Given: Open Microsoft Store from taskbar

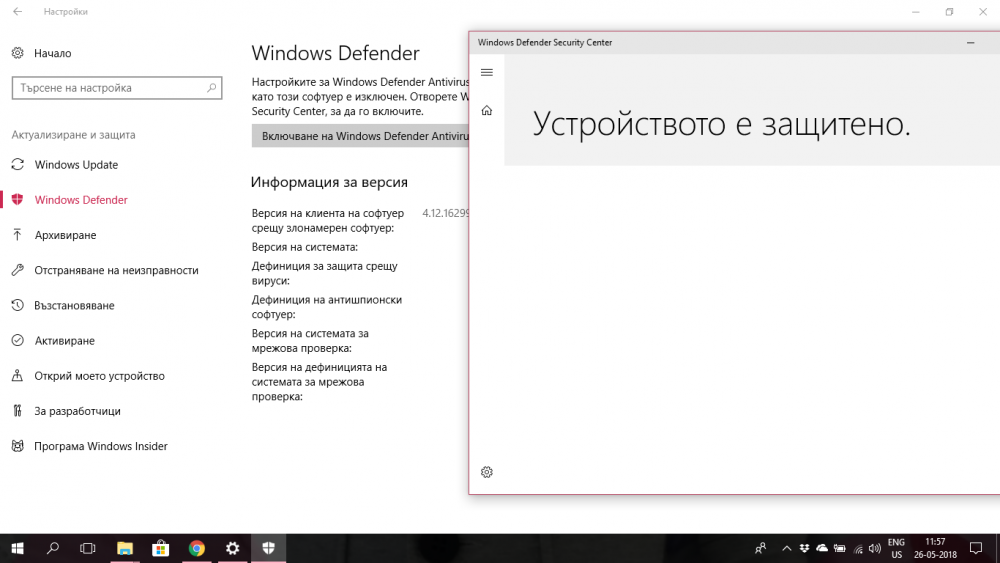Looking at the screenshot, I should point(161,548).
